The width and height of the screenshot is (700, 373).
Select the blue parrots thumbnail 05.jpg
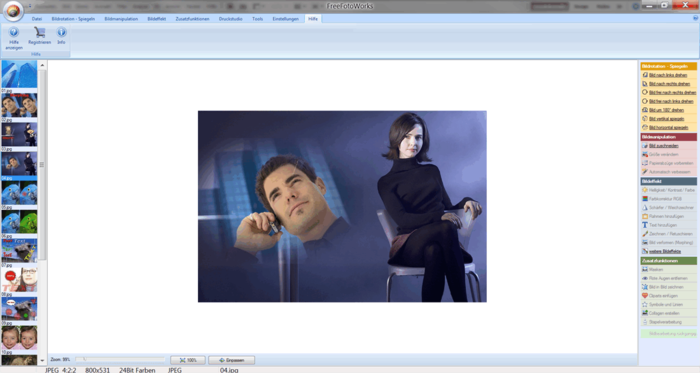[x=19, y=193]
